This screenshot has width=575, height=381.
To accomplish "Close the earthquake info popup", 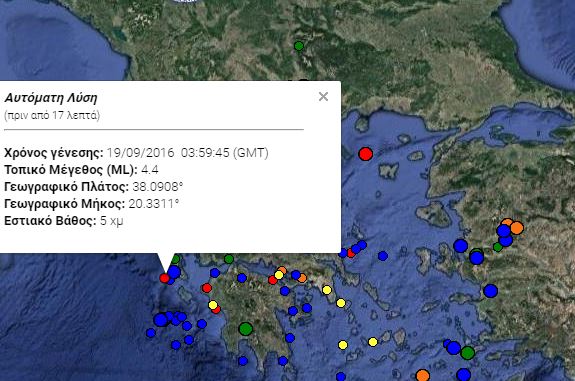I will pyautogui.click(x=323, y=96).
